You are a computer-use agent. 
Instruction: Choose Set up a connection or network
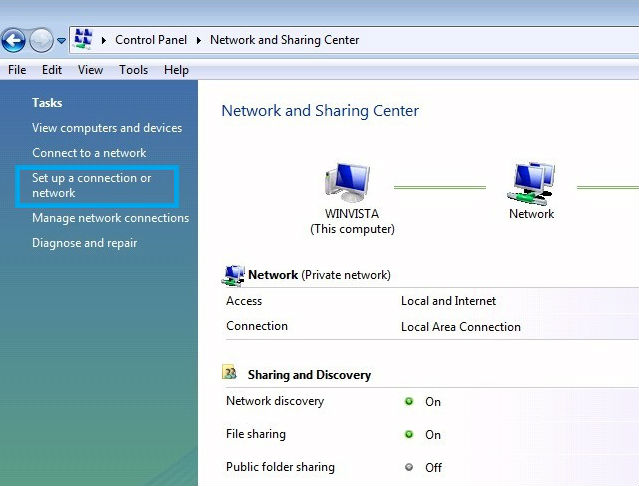[92, 185]
